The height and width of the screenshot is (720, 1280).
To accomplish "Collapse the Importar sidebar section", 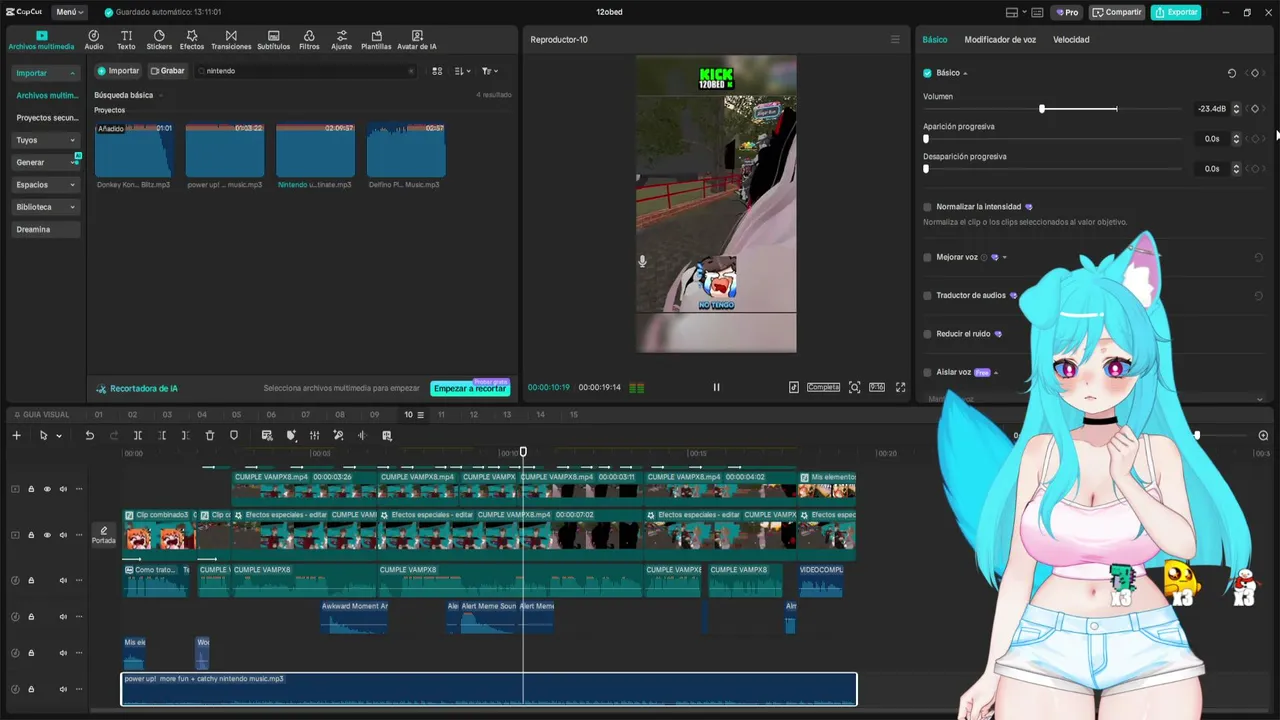I will coord(72,73).
